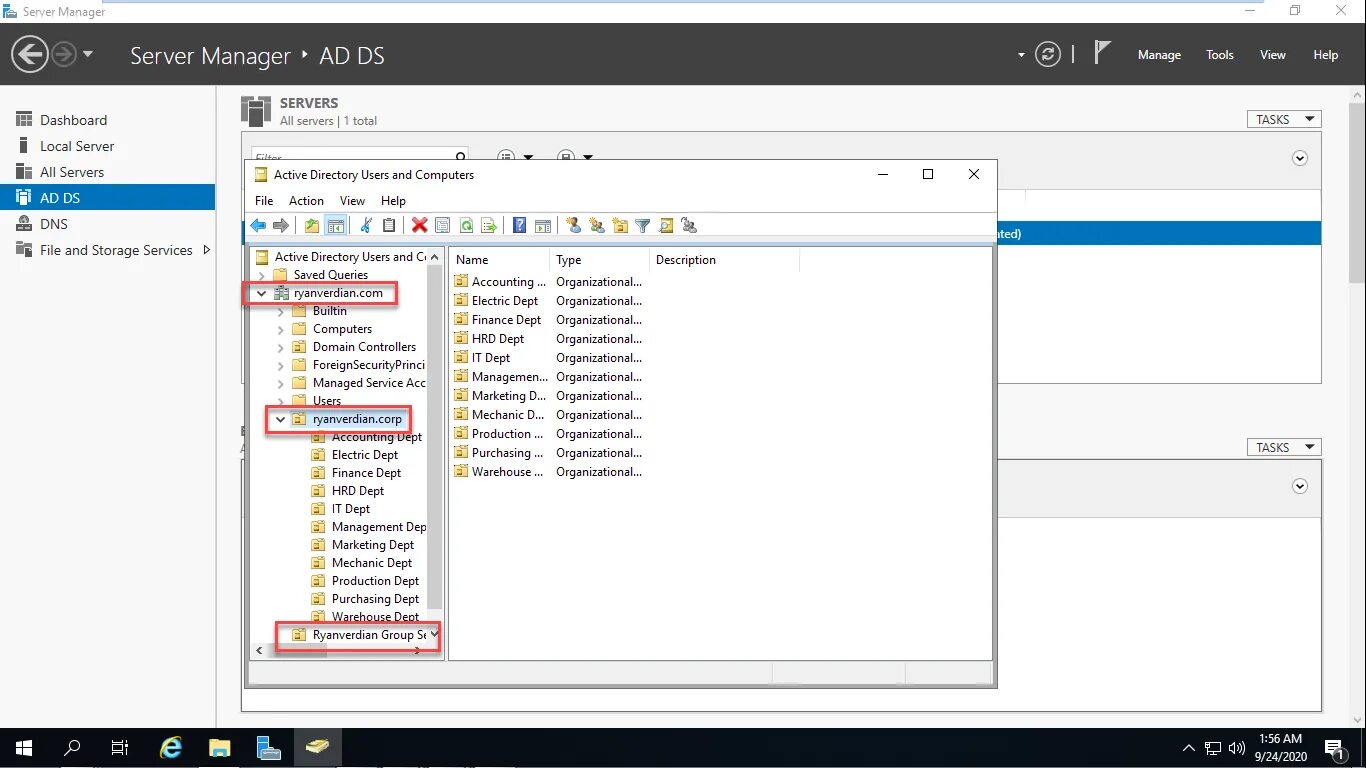This screenshot has width=1366, height=768.
Task: Click tree pane horizontal scrollbar left arrow
Action: pyautogui.click(x=260, y=650)
